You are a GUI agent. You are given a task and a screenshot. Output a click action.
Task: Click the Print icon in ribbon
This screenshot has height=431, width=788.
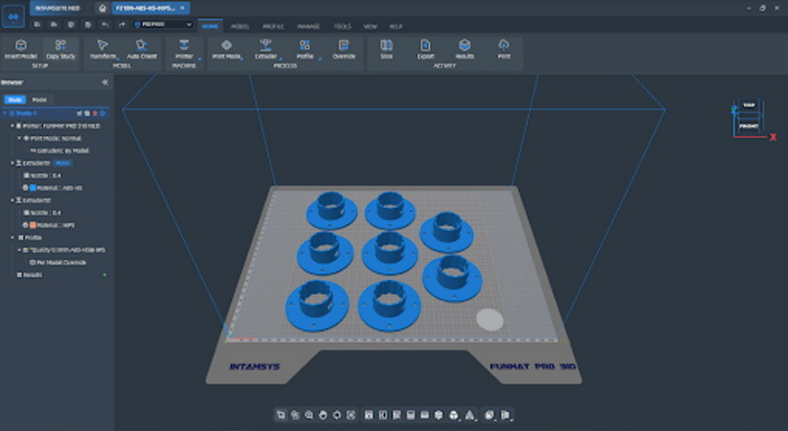[504, 46]
